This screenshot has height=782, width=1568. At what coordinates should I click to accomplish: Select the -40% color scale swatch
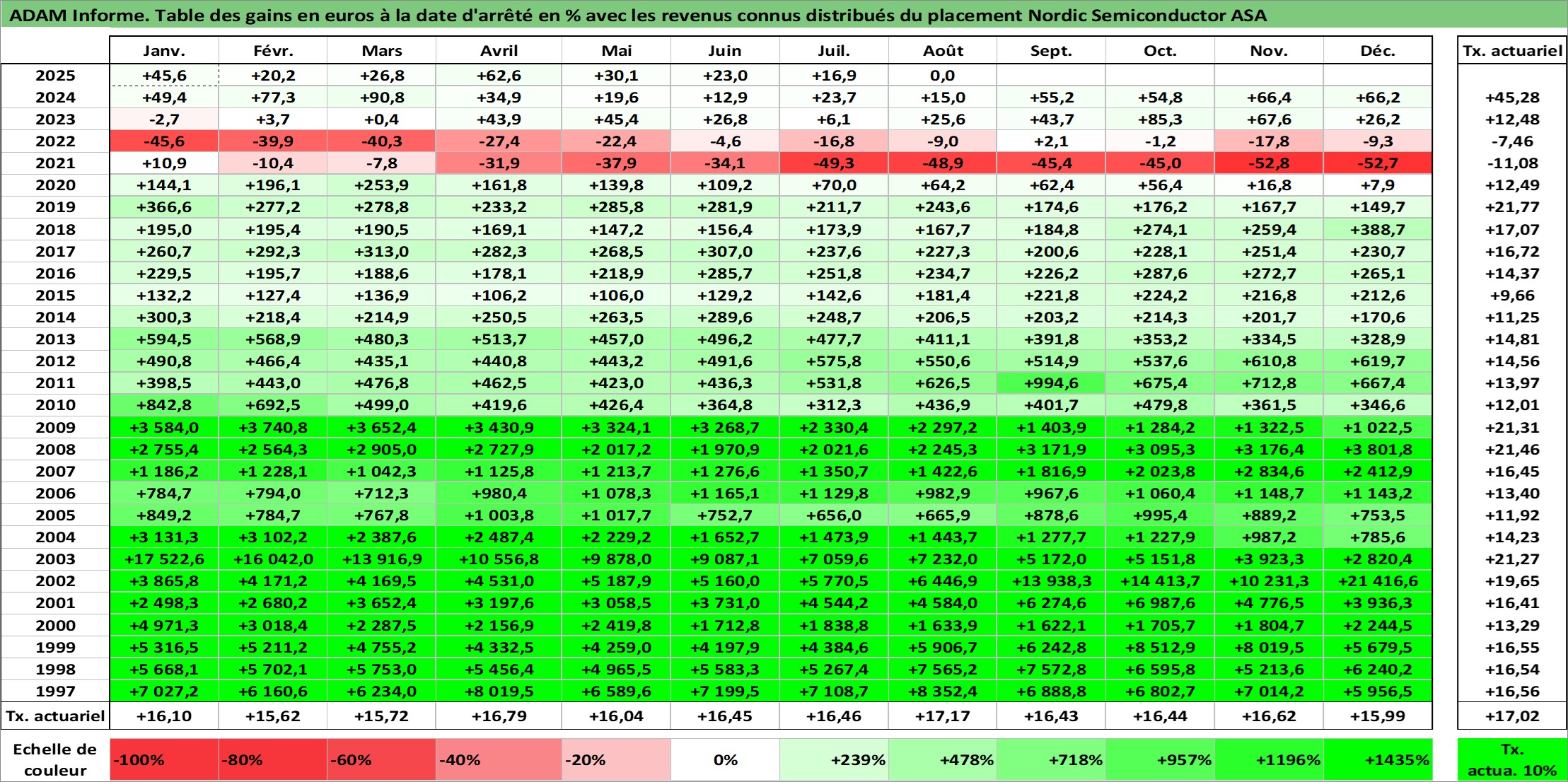(499, 760)
